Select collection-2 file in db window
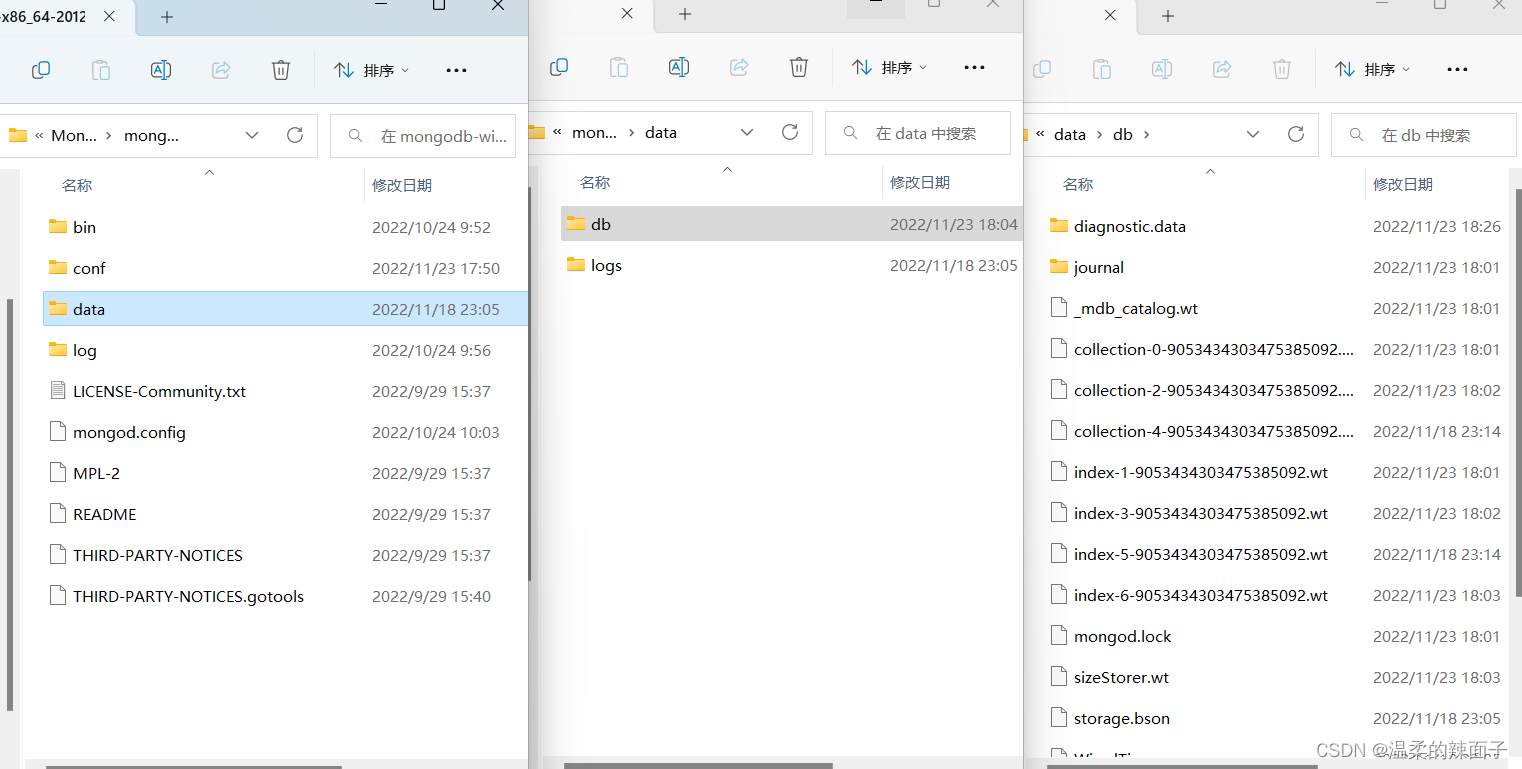Image resolution: width=1522 pixels, height=769 pixels. pyautogui.click(x=1276, y=390)
